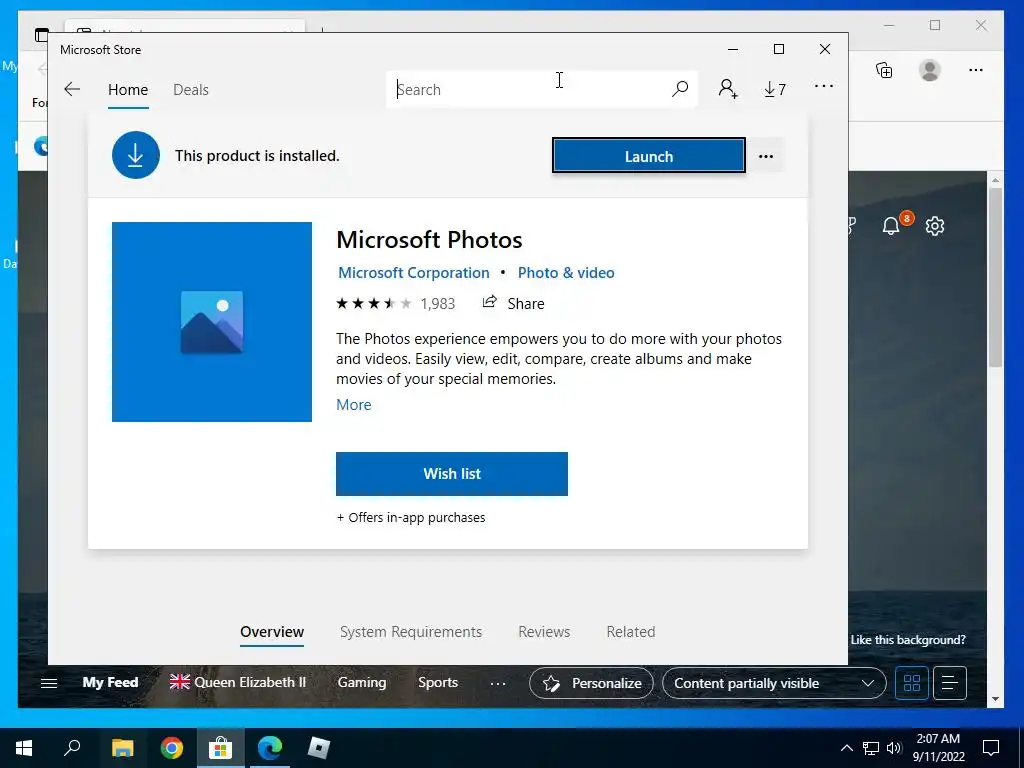This screenshot has height=768, width=1024.
Task: Open Windows Start menu
Action: [x=24, y=748]
